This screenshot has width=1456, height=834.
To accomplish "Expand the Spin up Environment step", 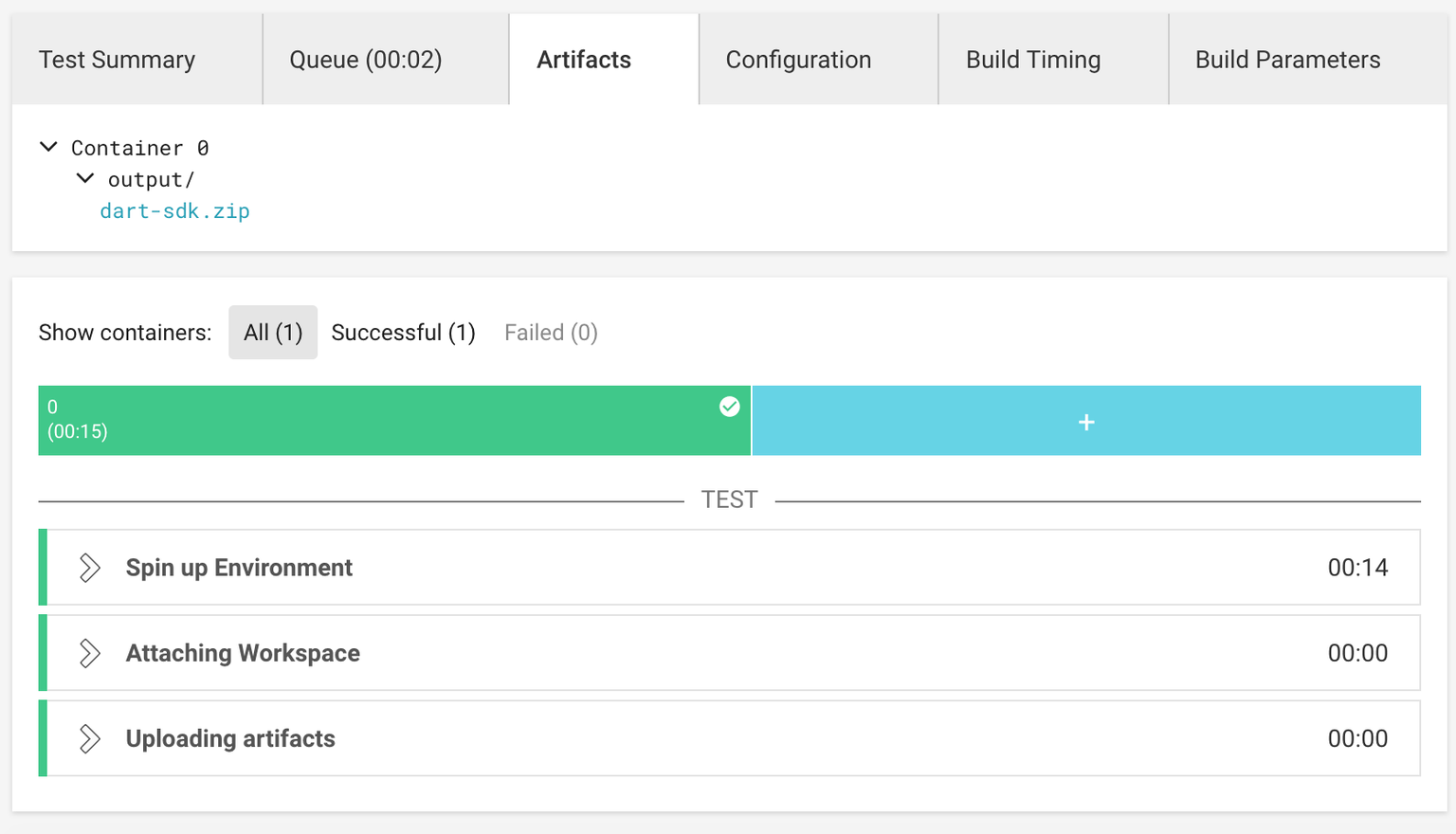I will coord(239,567).
